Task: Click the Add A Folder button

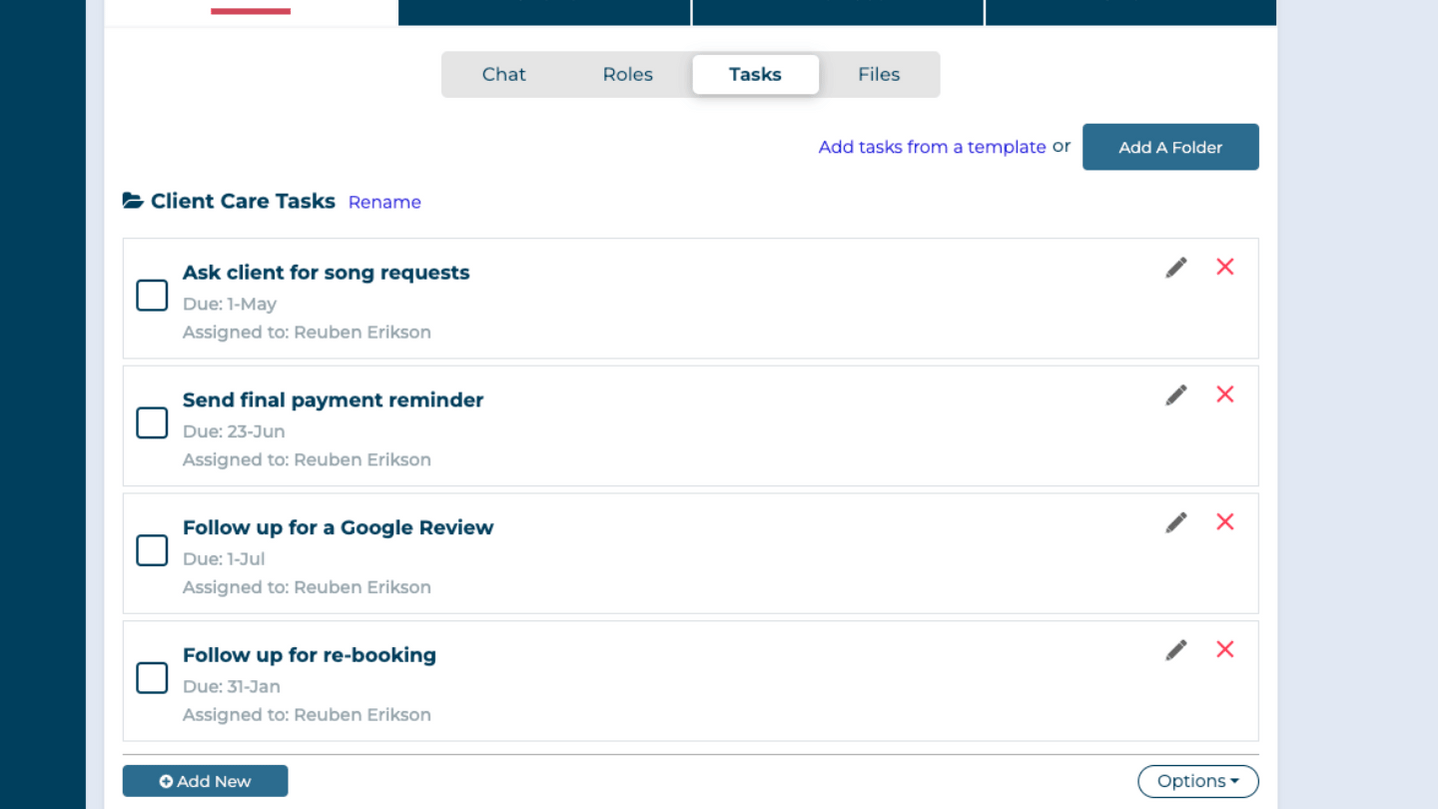Action: tap(1170, 146)
